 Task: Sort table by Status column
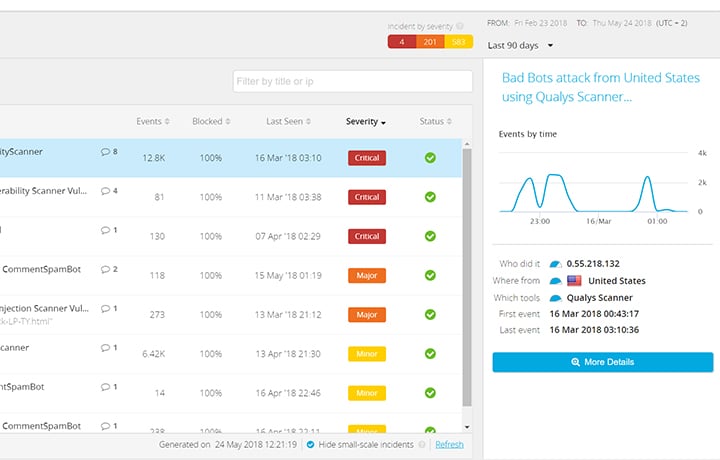pyautogui.click(x=435, y=121)
